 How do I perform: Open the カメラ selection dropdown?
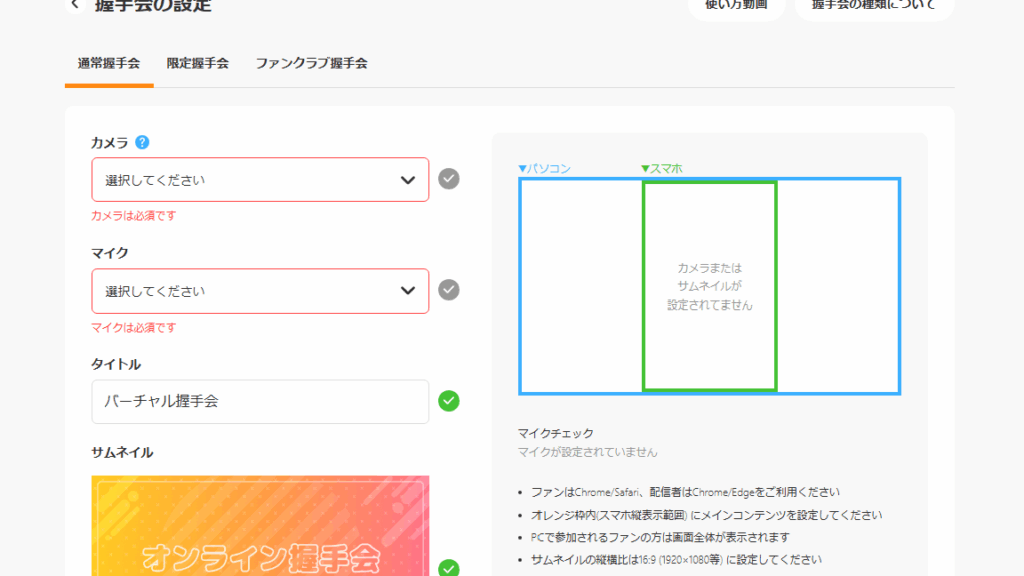250,180
